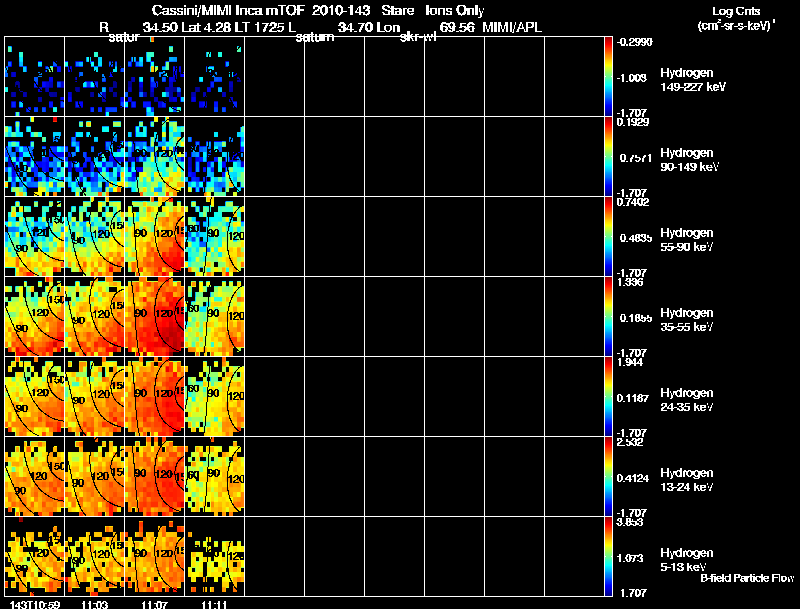Click the color bar beside Hydrogen 90-149 keV
This screenshot has height=609, width=800.
608,157
